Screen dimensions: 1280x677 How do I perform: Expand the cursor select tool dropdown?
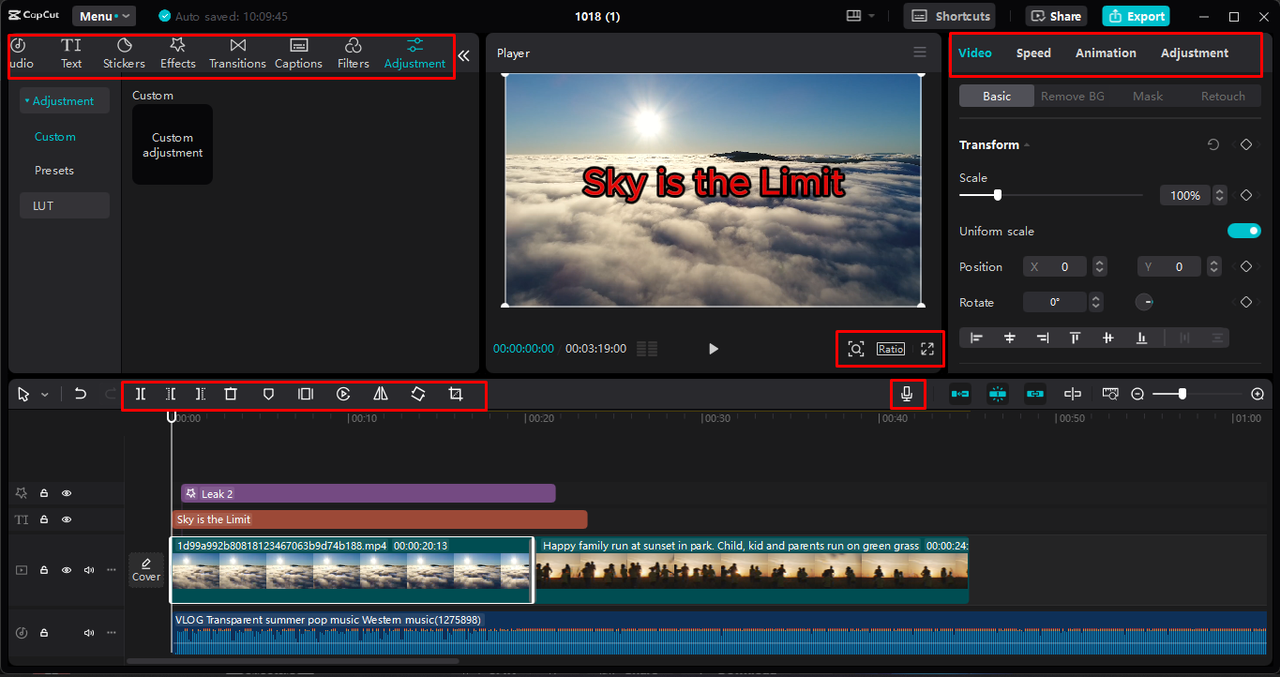[45, 395]
